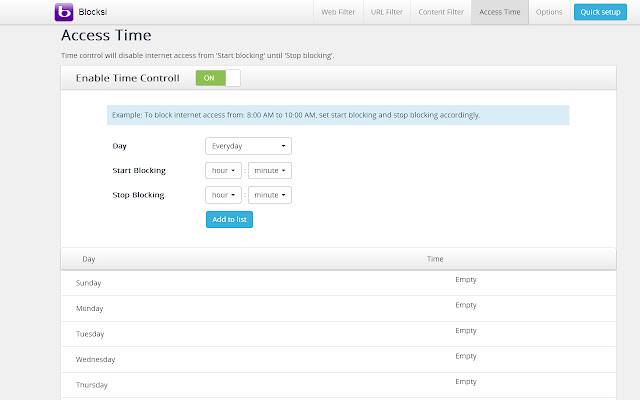Screen dimensions: 640x400
Task: Click the Monday row in the list
Action: pos(338,308)
